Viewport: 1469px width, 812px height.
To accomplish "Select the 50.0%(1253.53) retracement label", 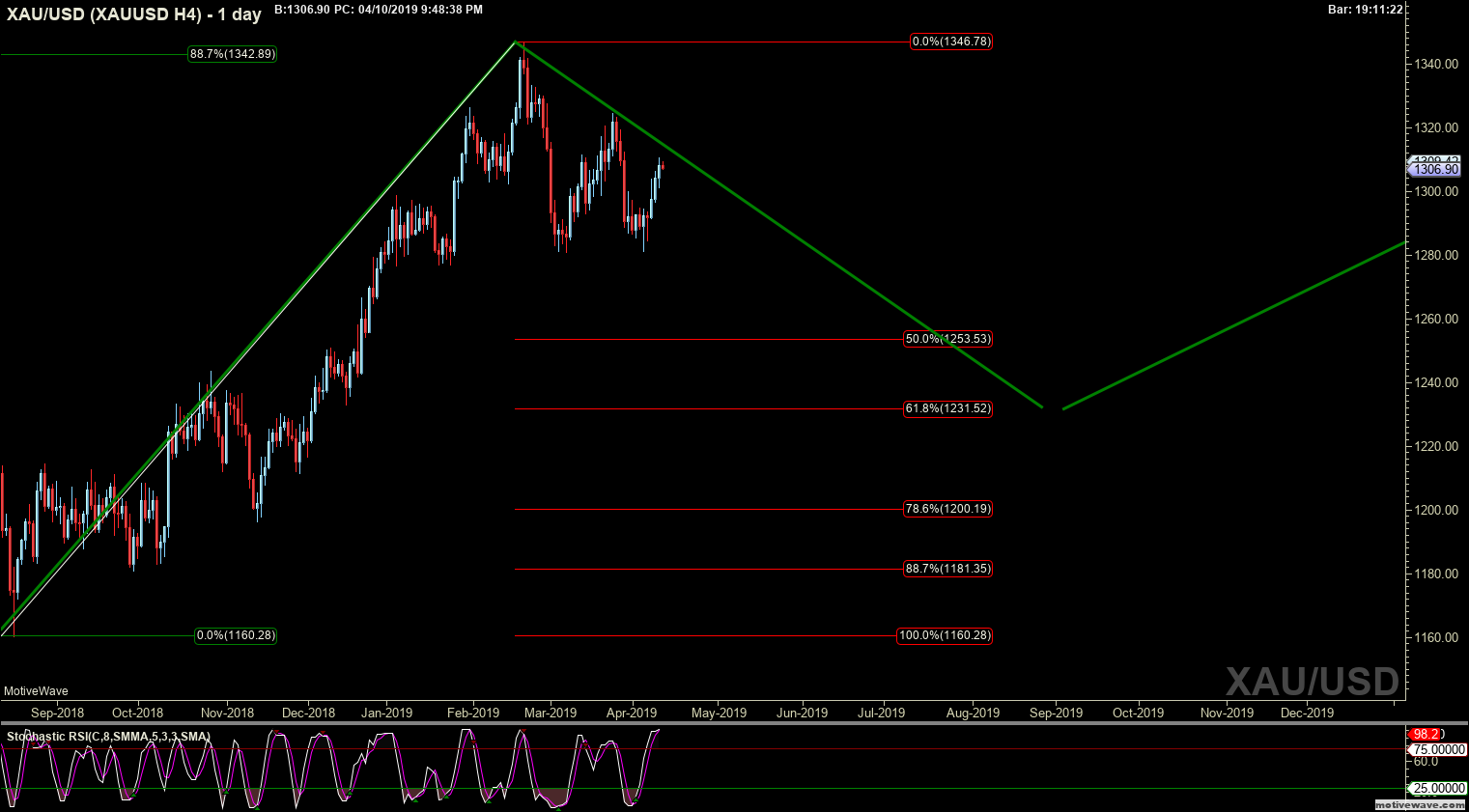I will coord(947,339).
